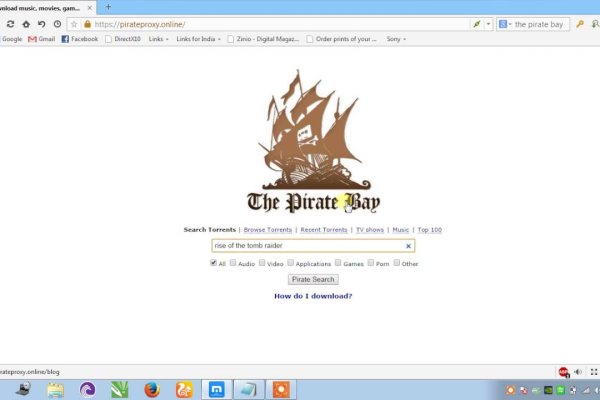Image resolution: width=600 pixels, height=400 pixels.
Task: Click the undo/restore arrow in toolbar
Action: (41, 23)
